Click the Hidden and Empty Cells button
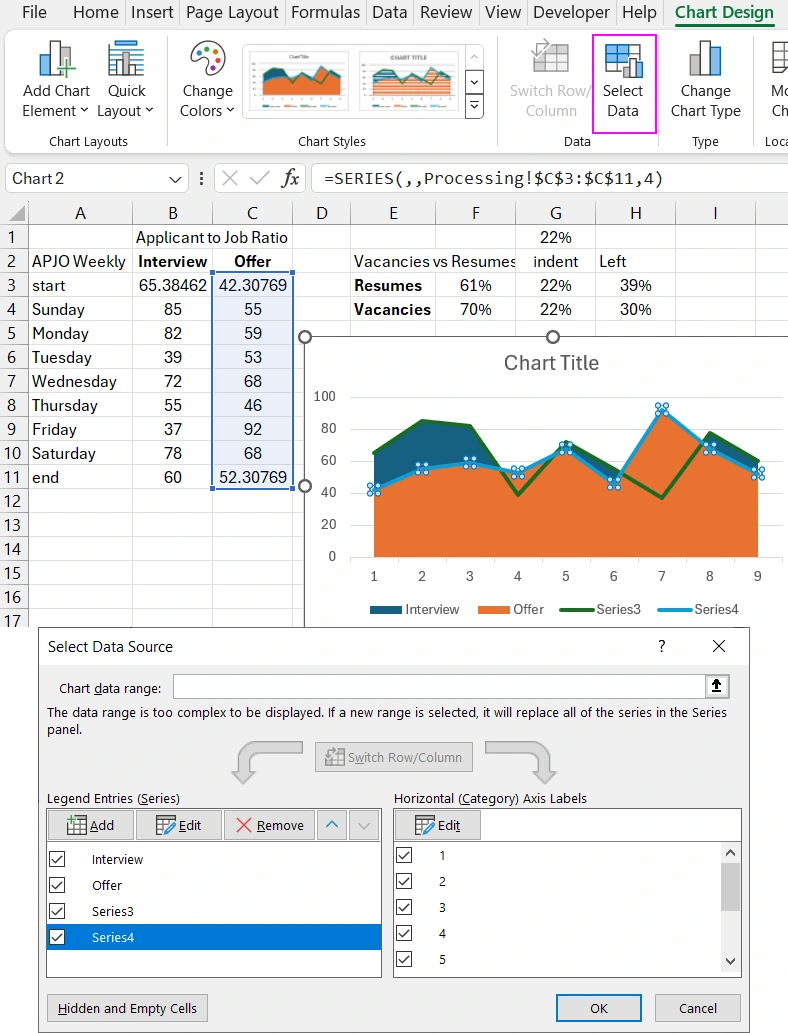 (127, 1008)
